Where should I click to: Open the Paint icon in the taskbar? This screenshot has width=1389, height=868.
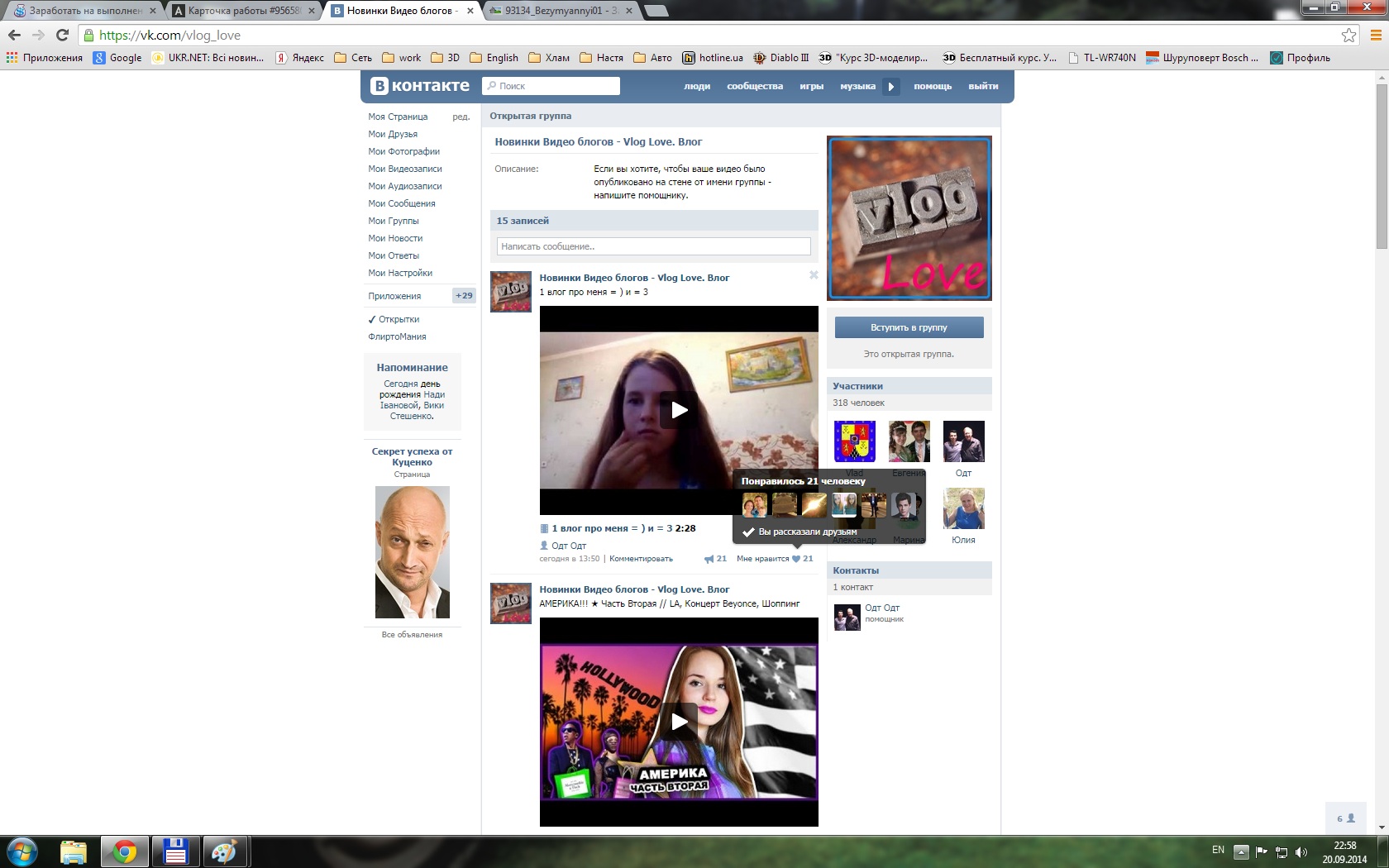click(x=224, y=851)
